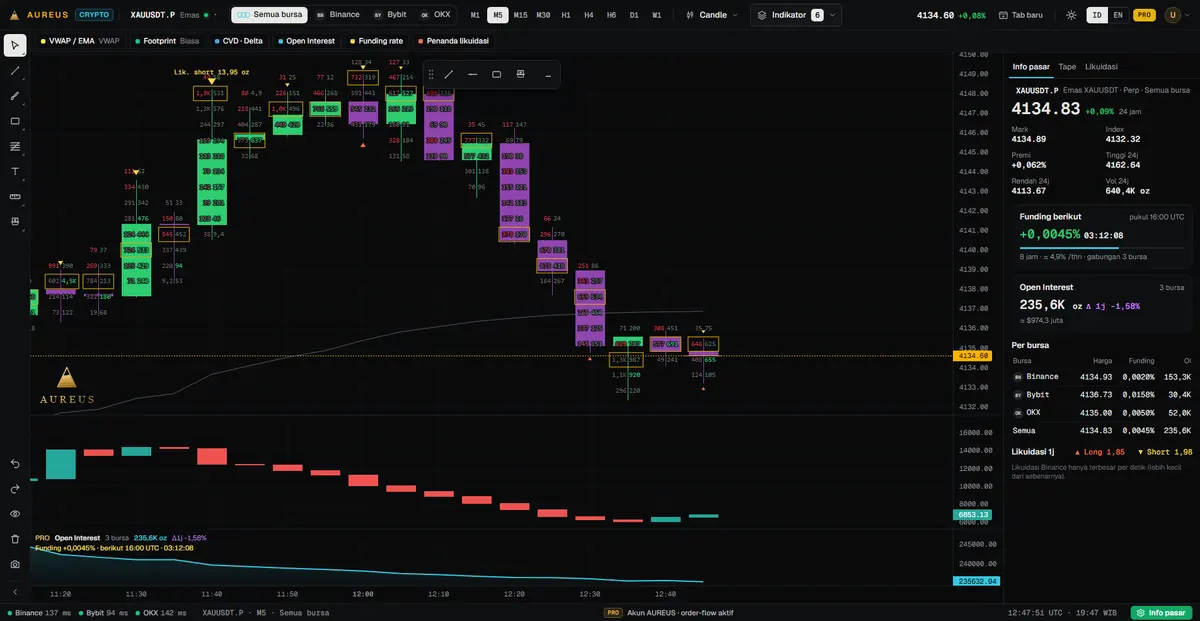Pick the rectangle tool in floating toolbar
Viewport: 1200px width, 621px height.
pos(496,74)
